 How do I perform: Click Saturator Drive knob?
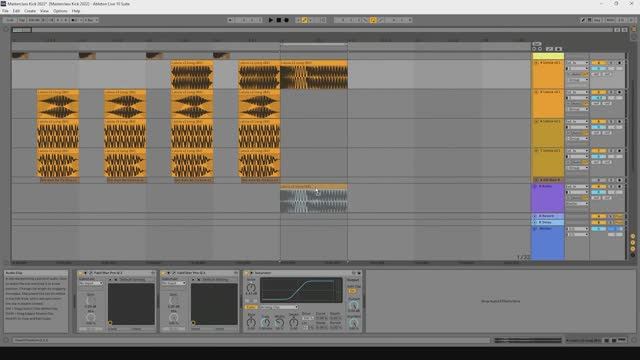pos(251,287)
